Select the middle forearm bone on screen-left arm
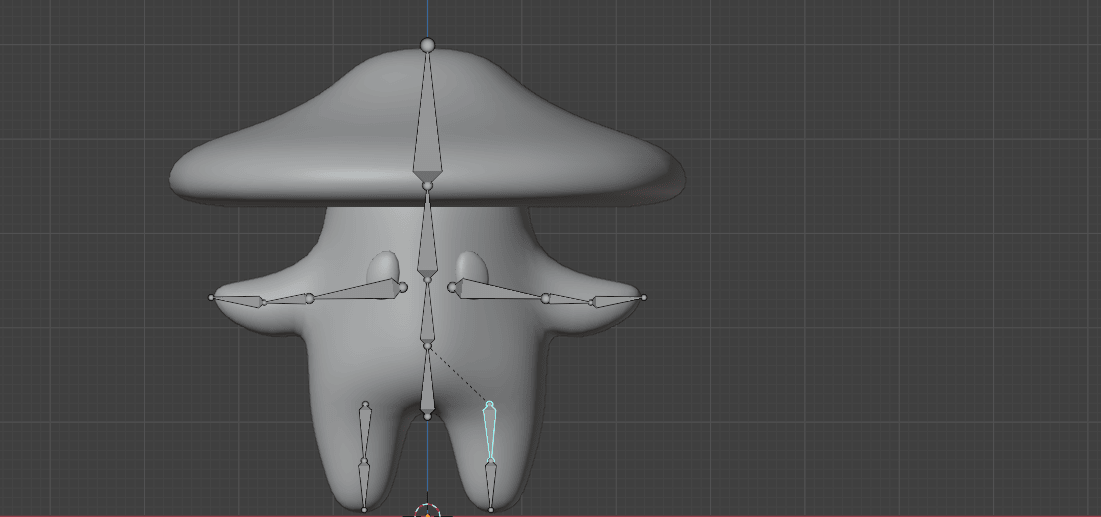This screenshot has width=1101, height=517. point(283,299)
